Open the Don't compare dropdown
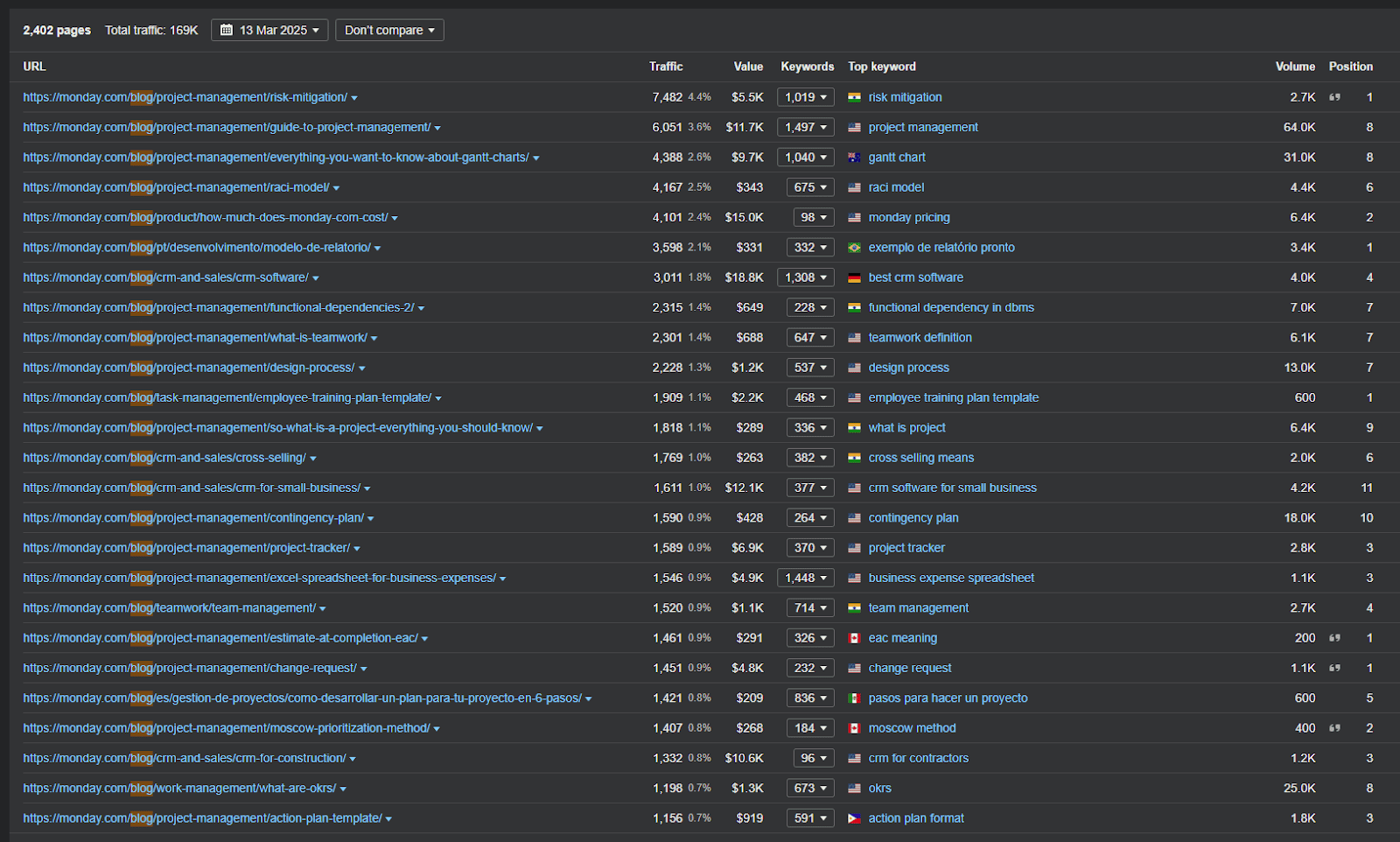1400x842 pixels. (389, 31)
